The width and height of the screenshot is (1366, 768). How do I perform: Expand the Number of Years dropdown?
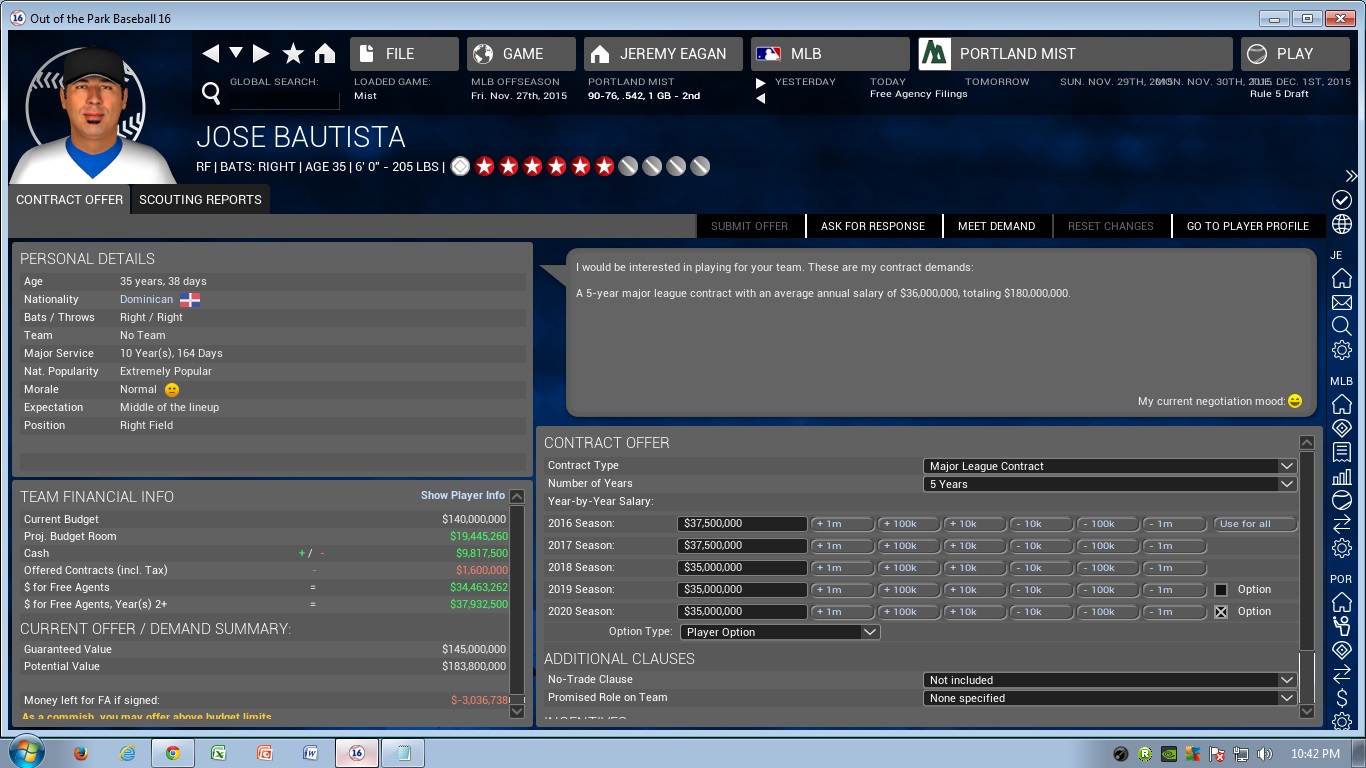tap(1110, 484)
